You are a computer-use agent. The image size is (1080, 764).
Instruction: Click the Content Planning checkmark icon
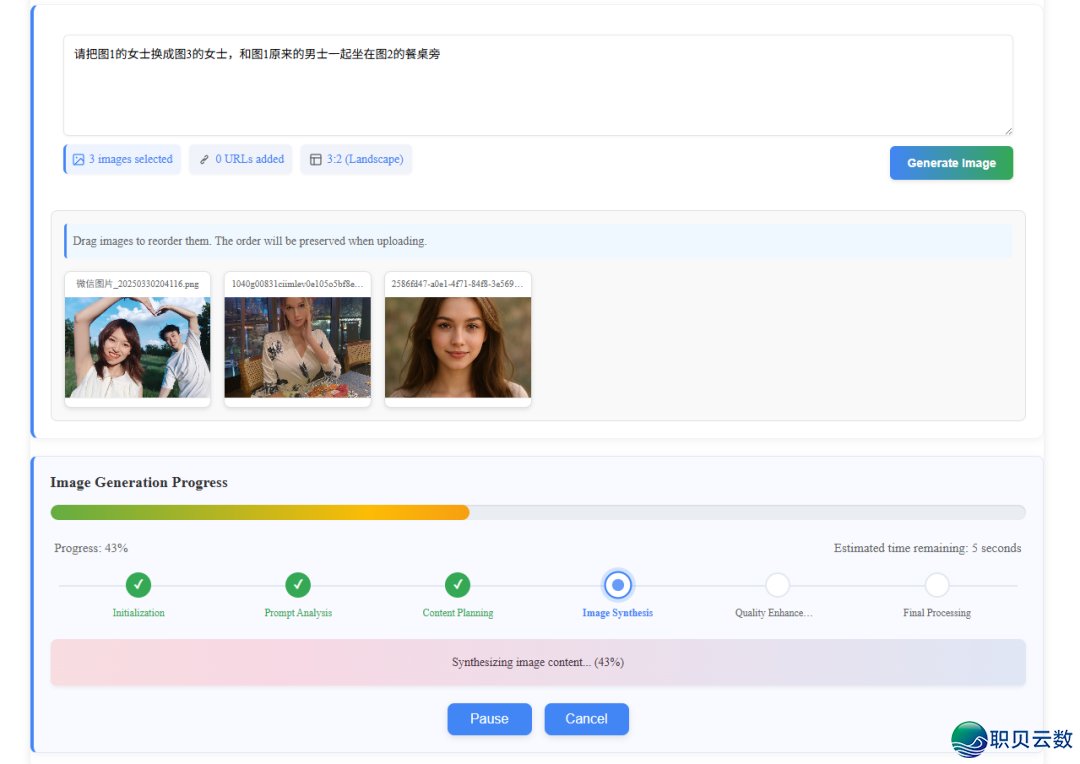(458, 585)
